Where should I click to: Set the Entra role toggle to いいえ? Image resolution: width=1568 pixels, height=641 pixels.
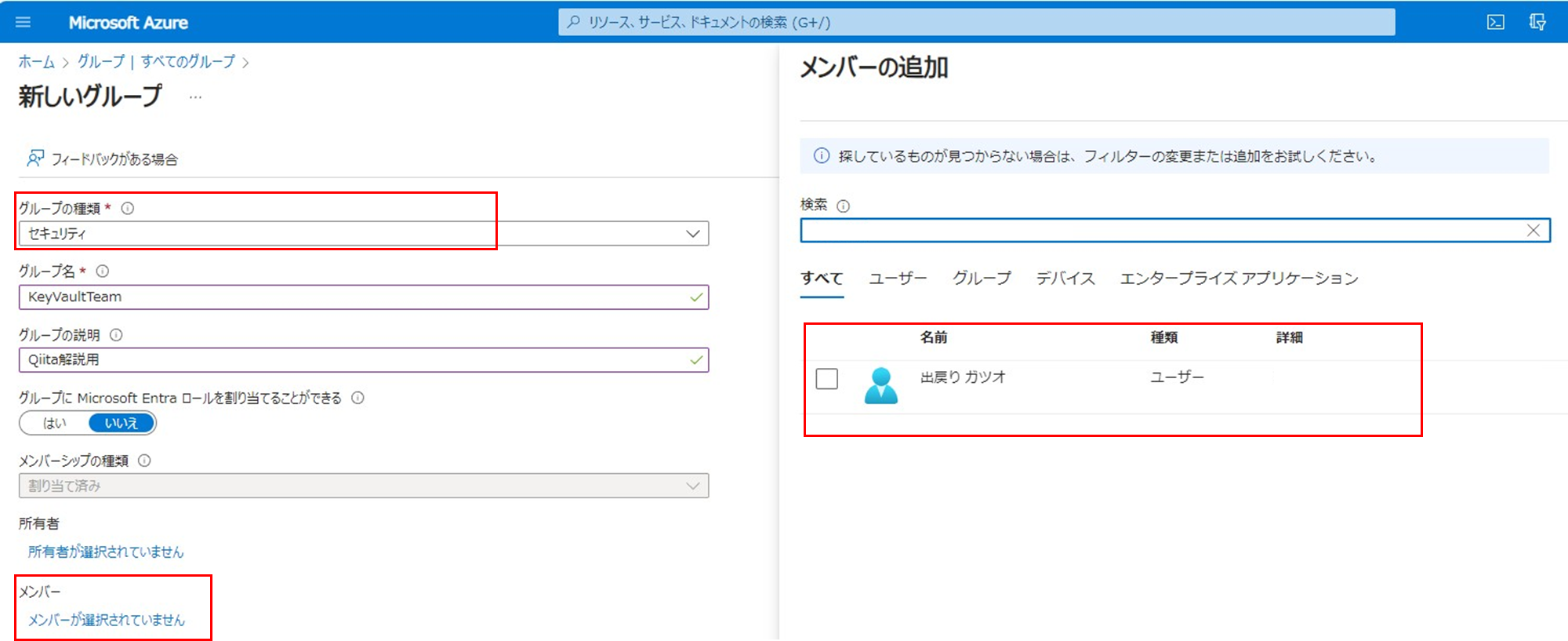pyautogui.click(x=122, y=423)
